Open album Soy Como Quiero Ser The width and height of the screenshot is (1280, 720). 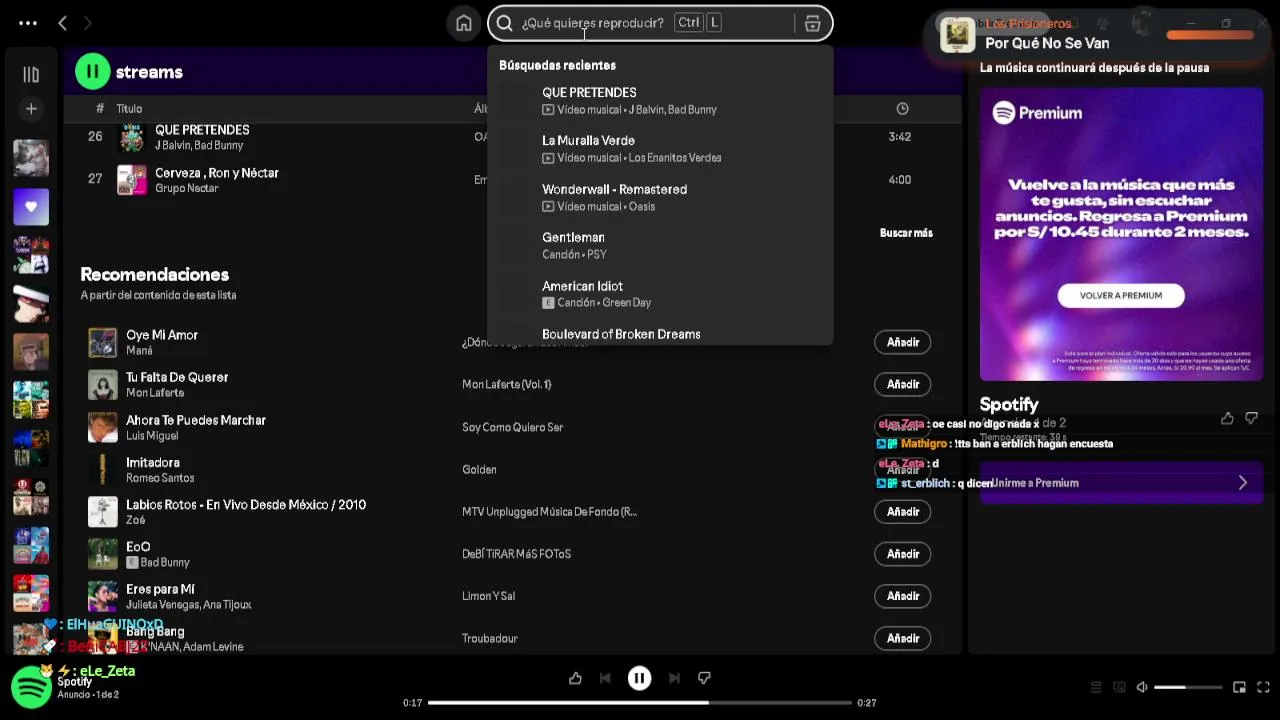512,427
